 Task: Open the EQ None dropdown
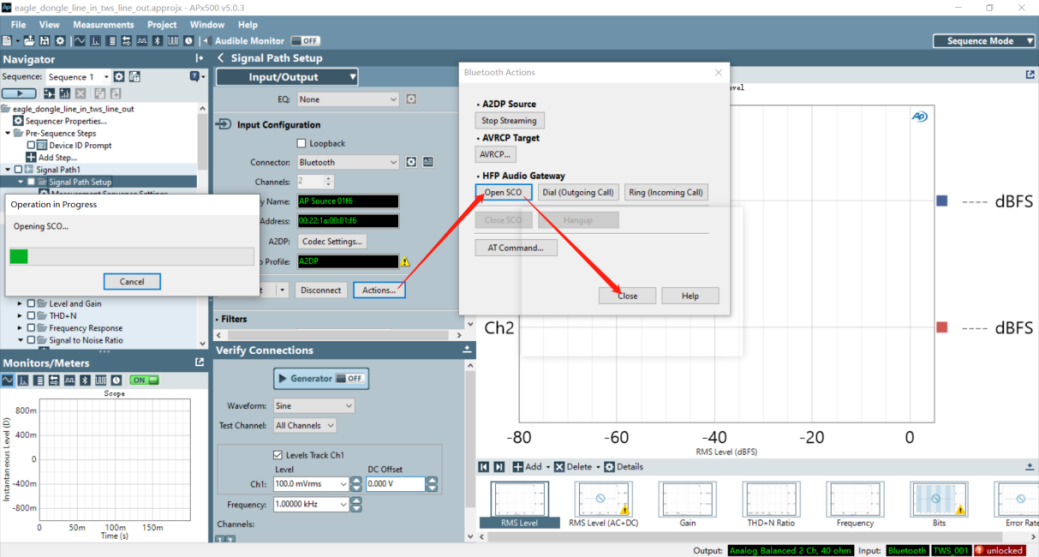[x=348, y=99]
